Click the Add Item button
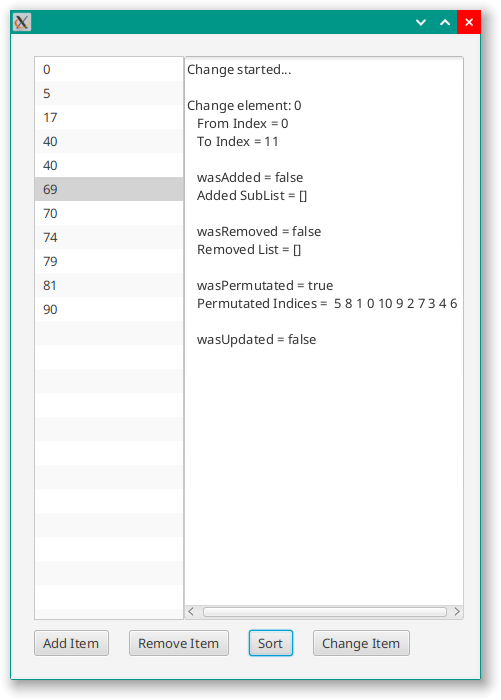The width and height of the screenshot is (501, 700). 71,643
